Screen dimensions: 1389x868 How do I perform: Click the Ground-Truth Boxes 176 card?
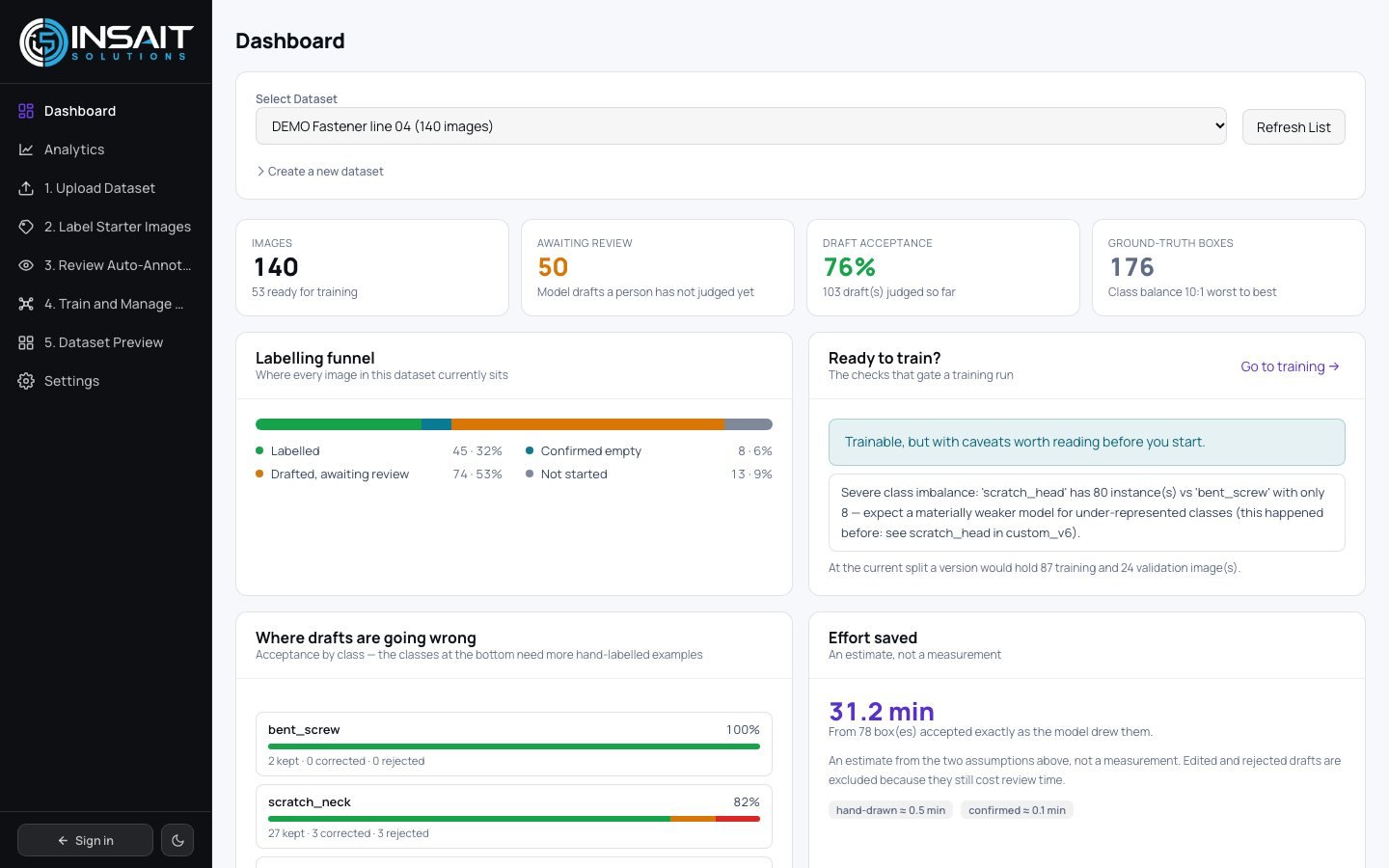(1229, 267)
